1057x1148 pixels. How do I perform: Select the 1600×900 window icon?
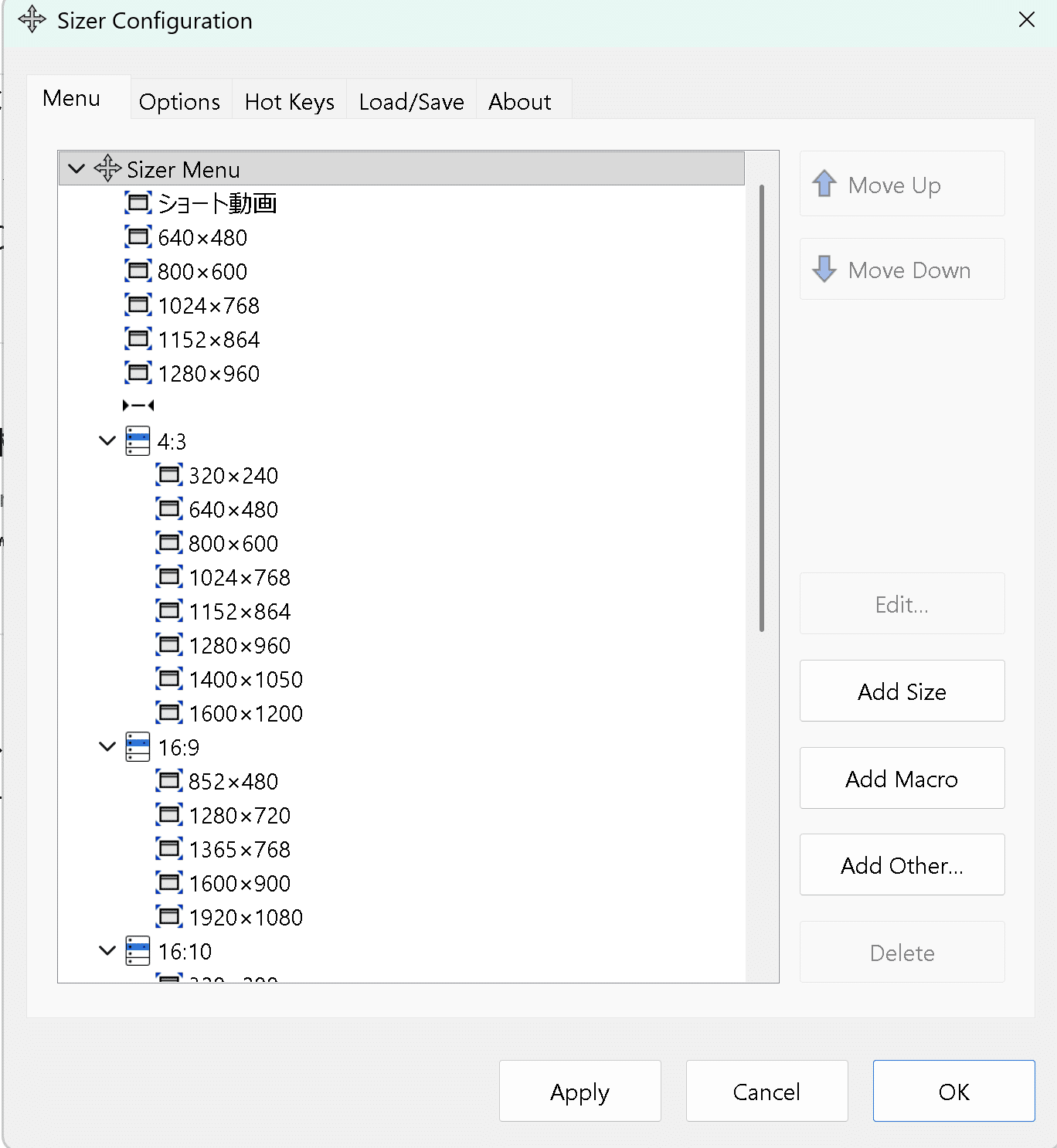pyautogui.click(x=169, y=883)
